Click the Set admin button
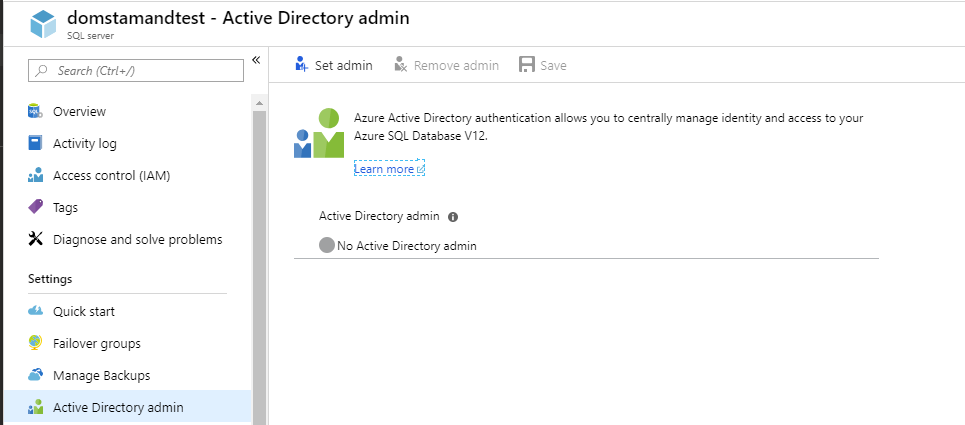 tap(334, 65)
